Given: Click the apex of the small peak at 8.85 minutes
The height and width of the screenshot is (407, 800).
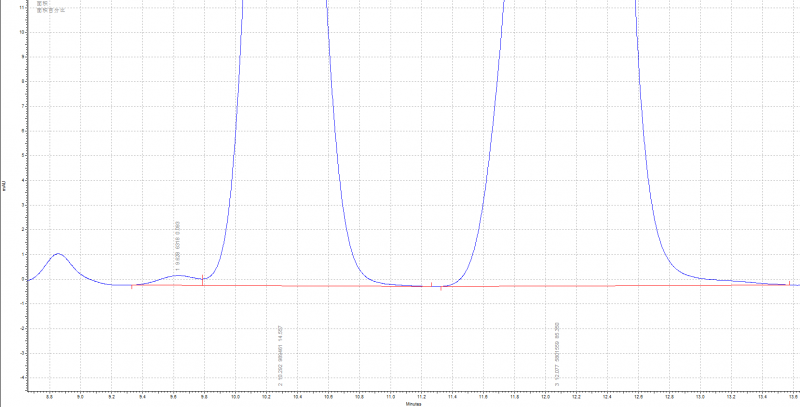Looking at the screenshot, I should [58, 253].
